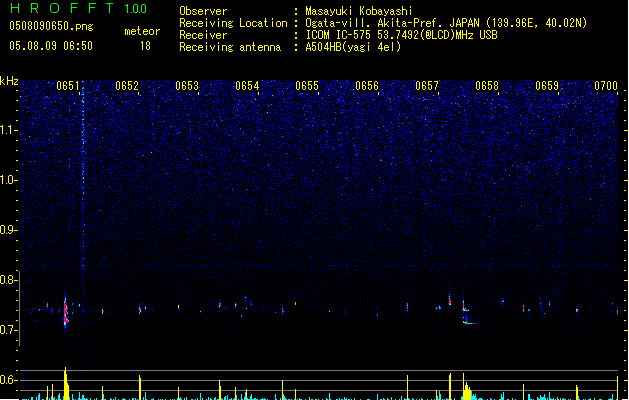Screen dimensions: 629x400
Task: Click the 0652 time marker
Action: click(x=127, y=86)
